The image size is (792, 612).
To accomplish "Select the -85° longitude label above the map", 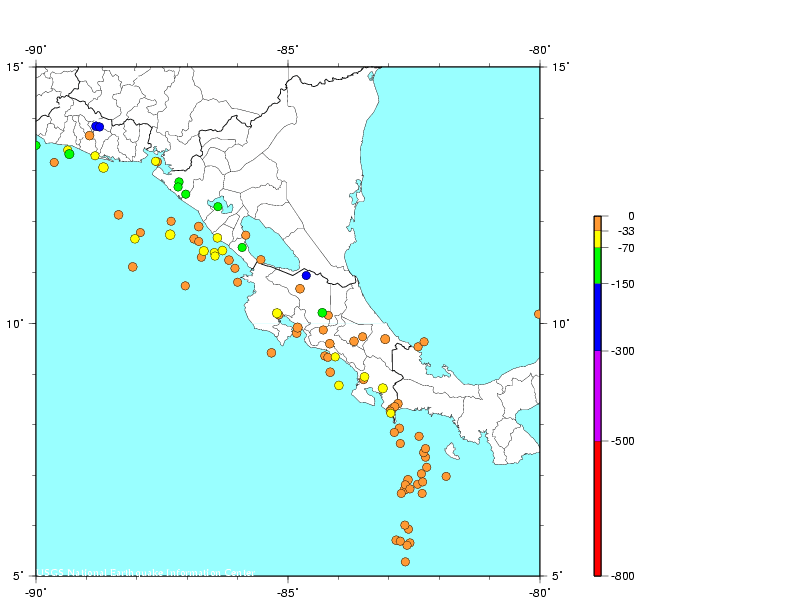I will pyautogui.click(x=288, y=51).
